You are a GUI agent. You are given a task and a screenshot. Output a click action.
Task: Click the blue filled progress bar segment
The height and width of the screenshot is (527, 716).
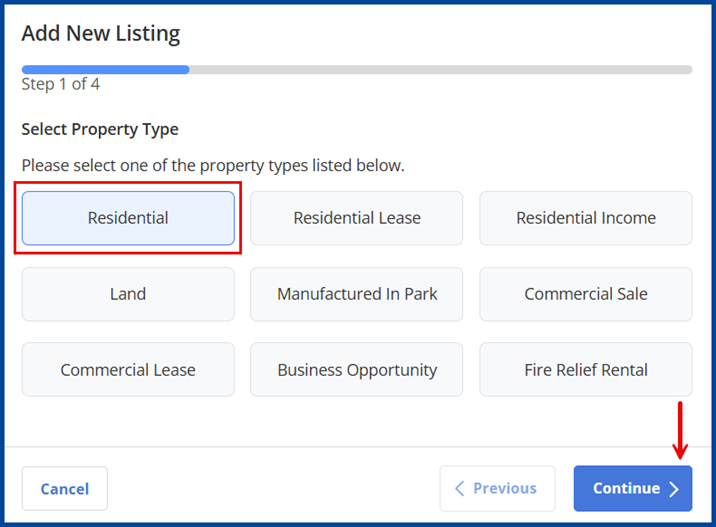[x=105, y=70]
